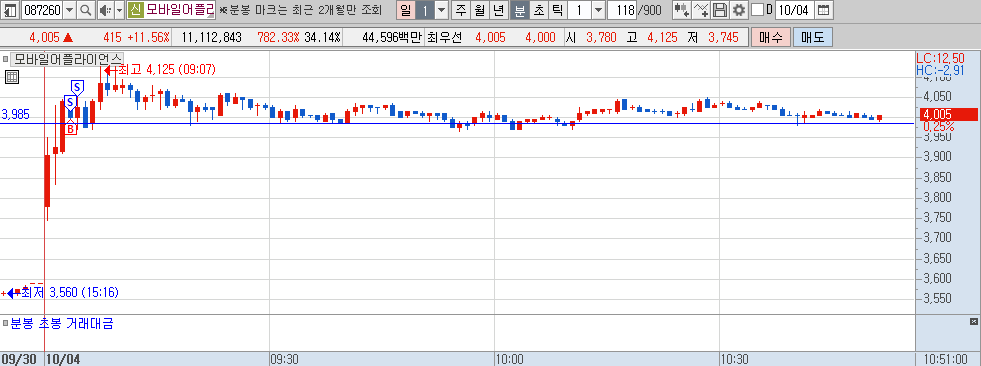Click the high price 4,125 in the quote bar
The height and width of the screenshot is (366, 981).
click(x=662, y=38)
